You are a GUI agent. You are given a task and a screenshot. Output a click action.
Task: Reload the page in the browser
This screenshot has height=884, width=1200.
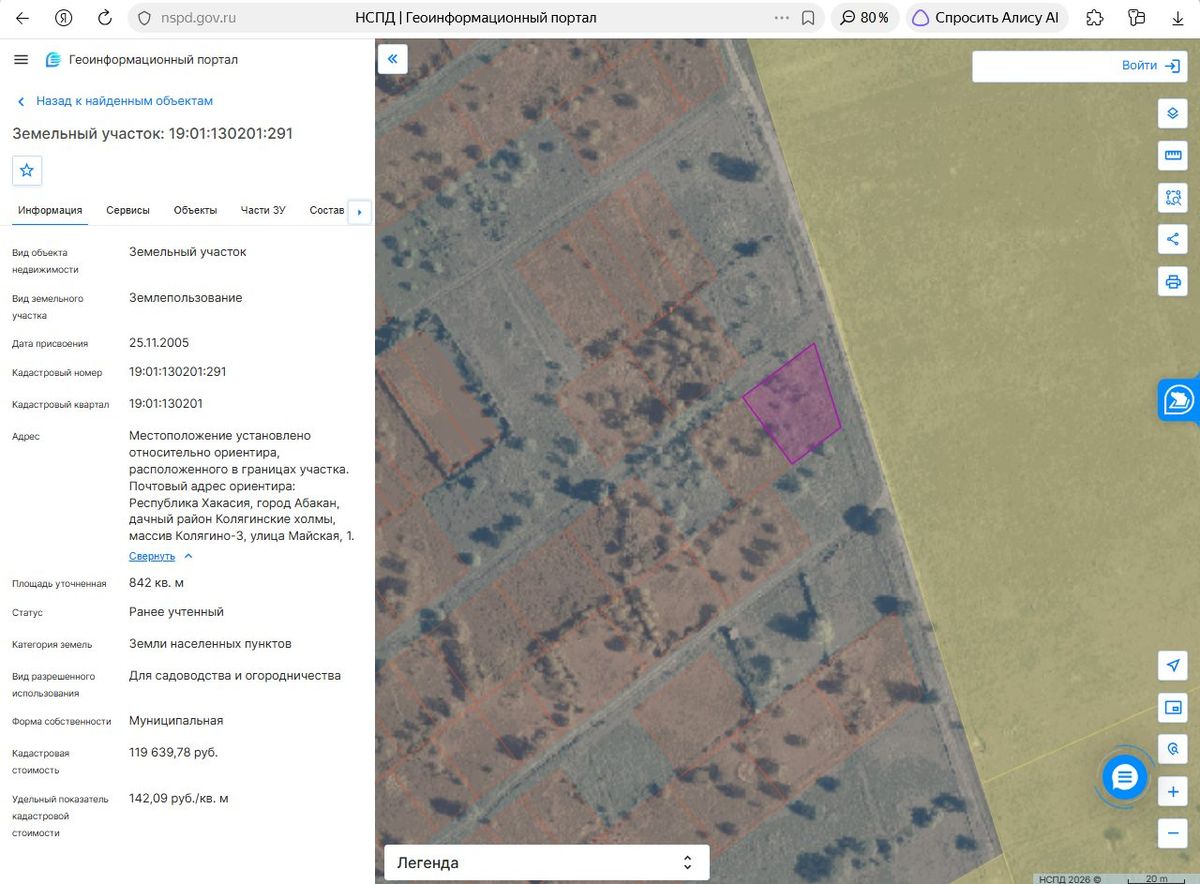[x=105, y=18]
